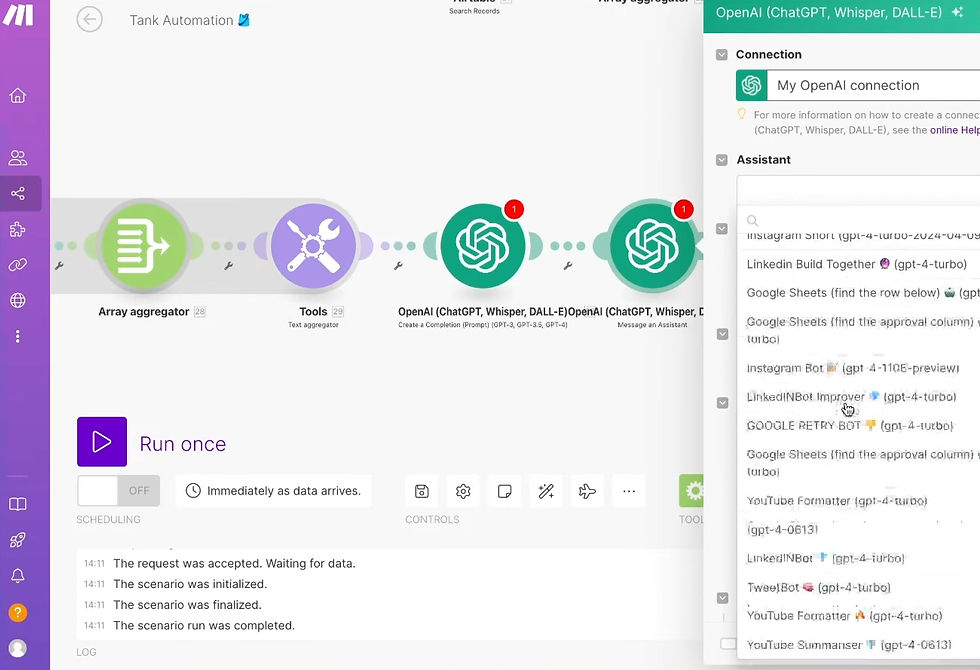The image size is (980, 670).
Task: Select Google Sheets find row below assistant
Action: click(859, 293)
